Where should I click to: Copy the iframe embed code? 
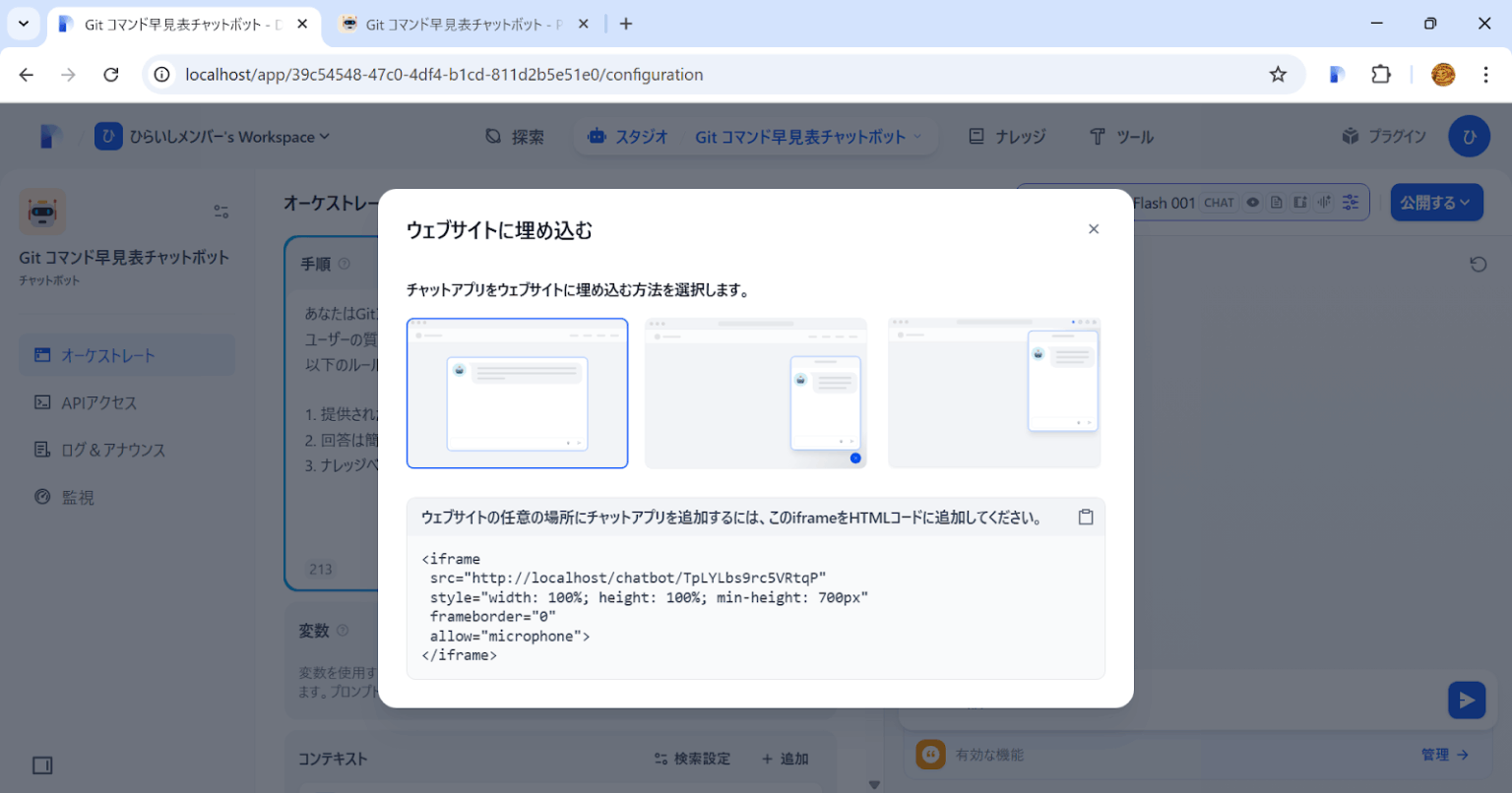click(x=1086, y=516)
